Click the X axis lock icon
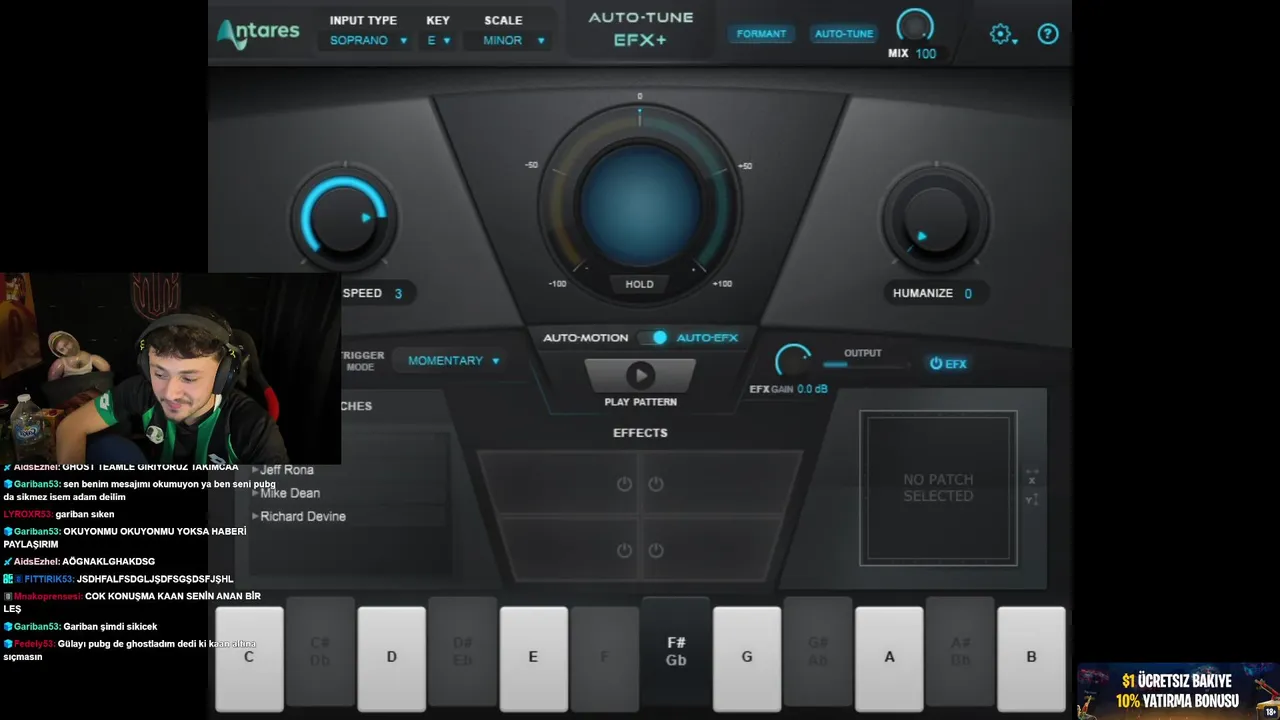 coord(1032,476)
